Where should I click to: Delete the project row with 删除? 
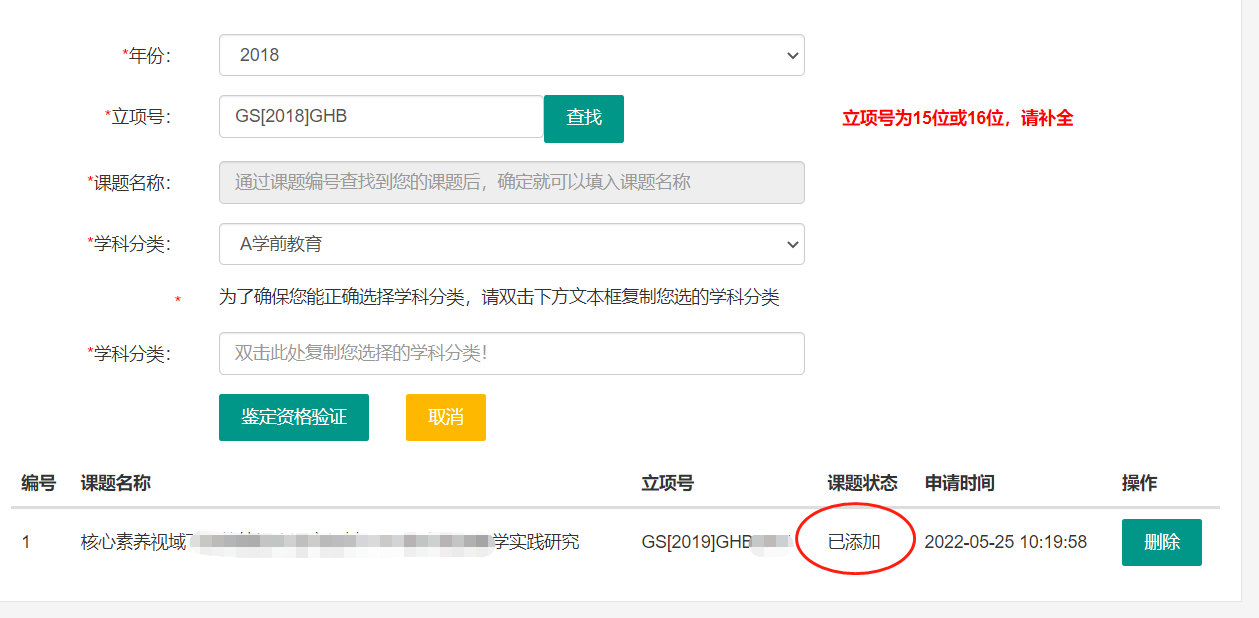tap(1161, 542)
